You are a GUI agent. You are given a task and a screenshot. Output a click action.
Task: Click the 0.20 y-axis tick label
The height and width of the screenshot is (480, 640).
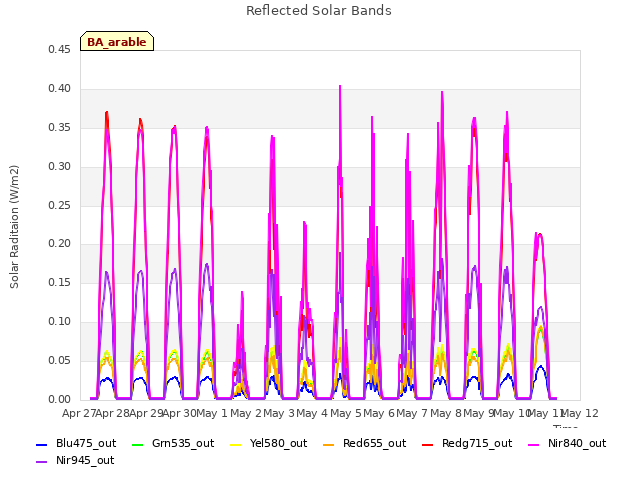(59, 244)
